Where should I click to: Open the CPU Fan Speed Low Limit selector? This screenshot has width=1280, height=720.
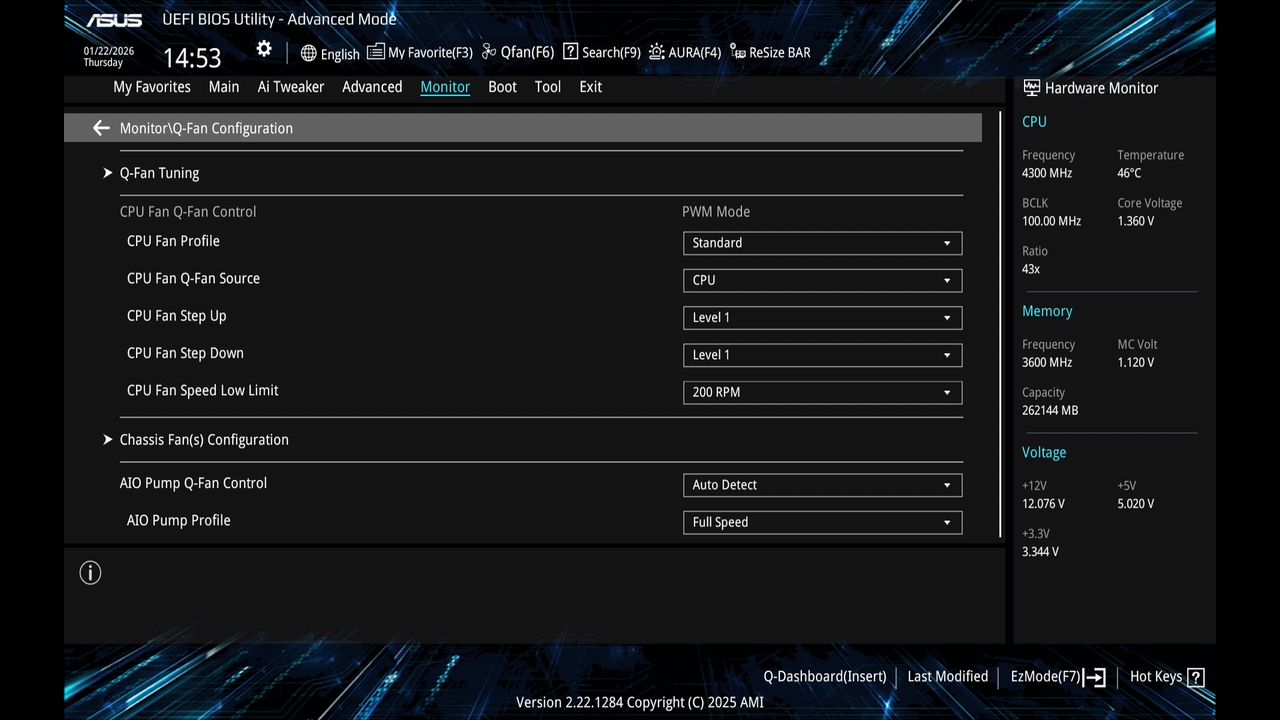[x=822, y=392]
